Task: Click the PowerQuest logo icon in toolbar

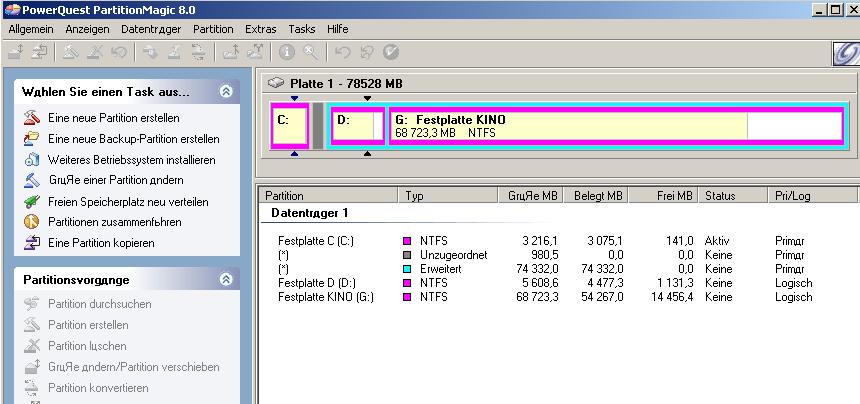Action: click(846, 53)
